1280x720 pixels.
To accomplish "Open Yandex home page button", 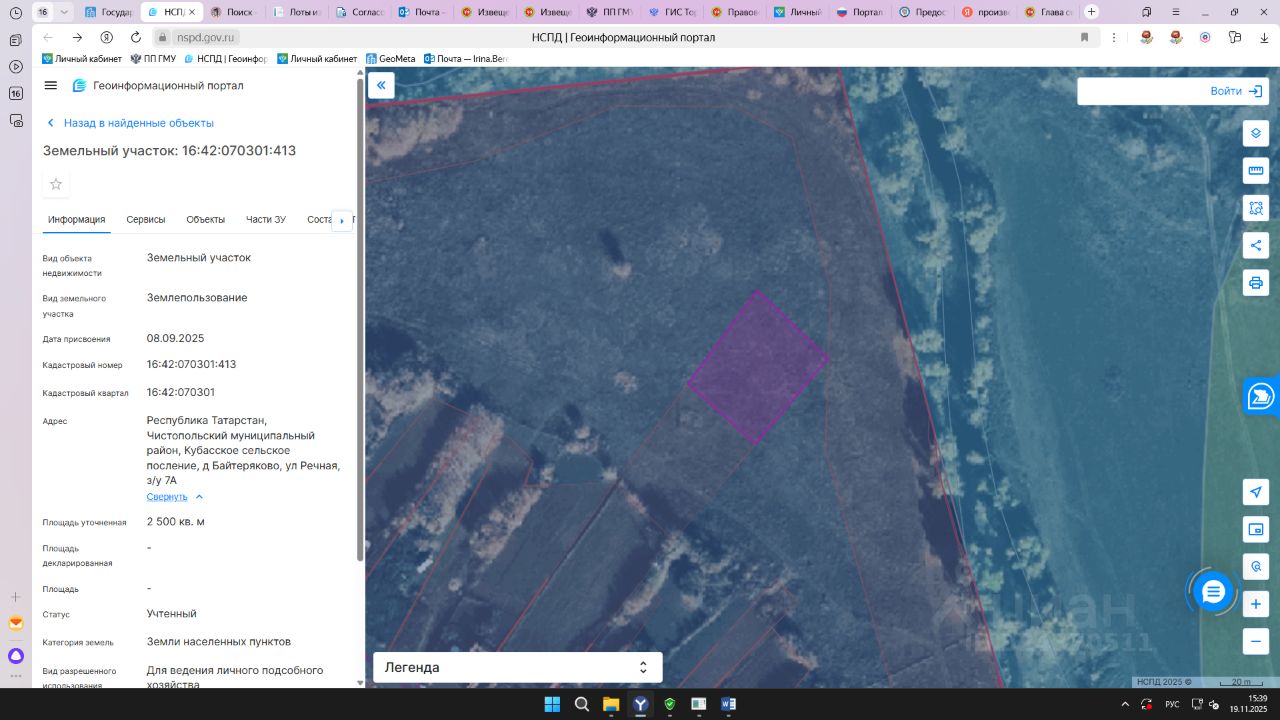I will tap(107, 37).
